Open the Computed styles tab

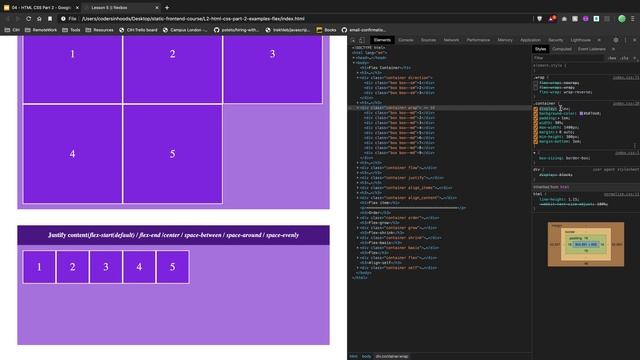coord(562,49)
